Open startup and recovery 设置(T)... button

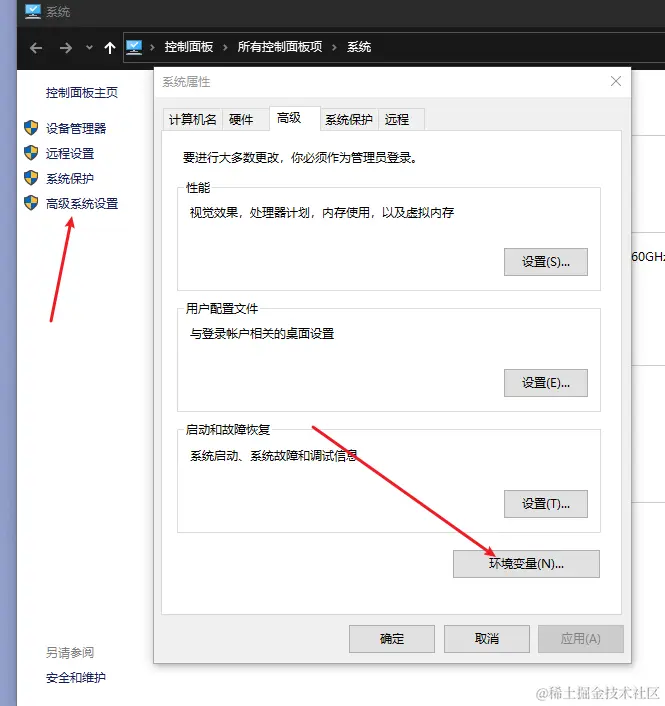click(546, 504)
